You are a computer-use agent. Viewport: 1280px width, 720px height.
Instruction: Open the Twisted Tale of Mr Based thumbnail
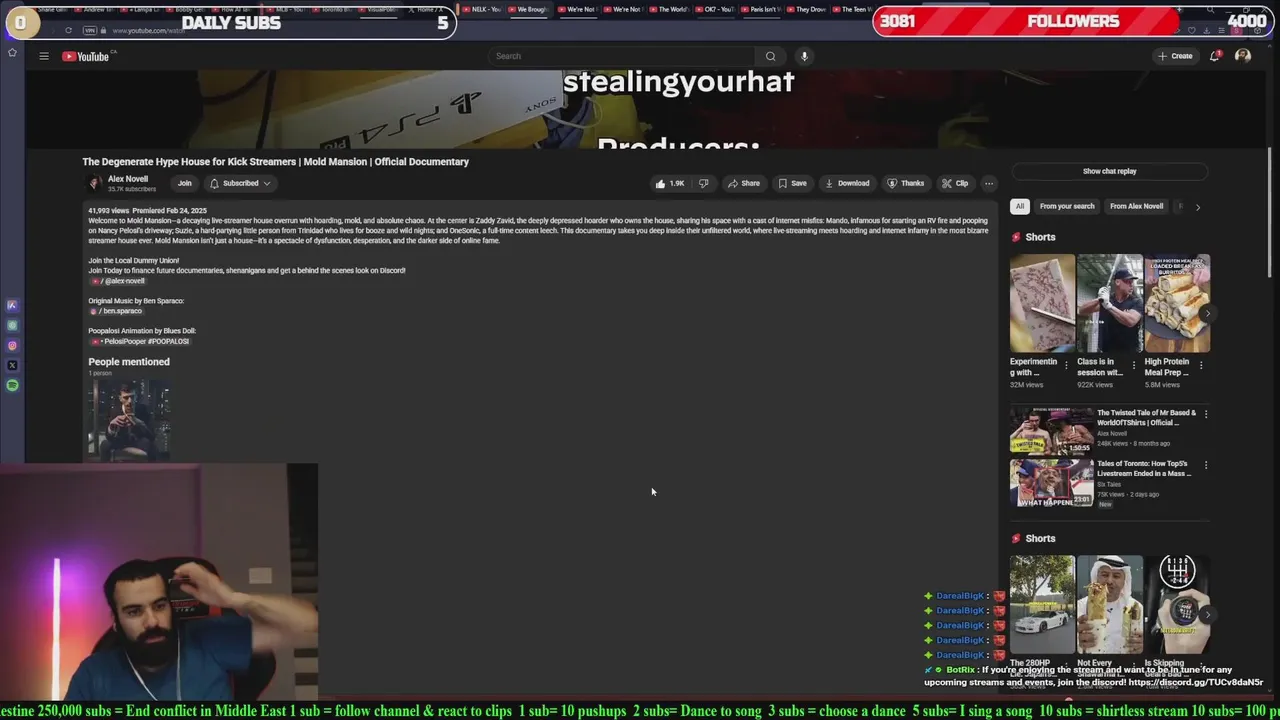point(1051,431)
